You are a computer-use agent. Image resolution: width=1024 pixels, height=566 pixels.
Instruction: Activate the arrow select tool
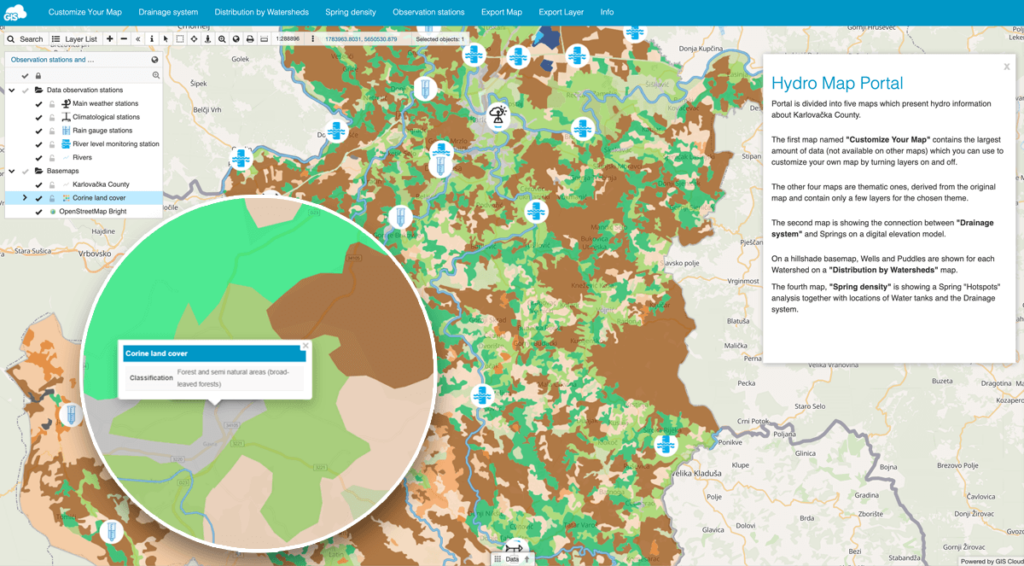165,39
